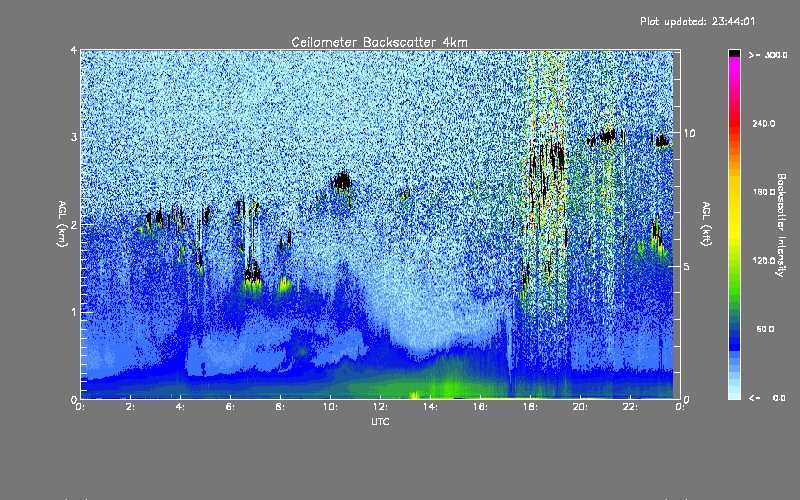Click the 'Plot updated: 23:44:01' timestamp
800x500 pixels.
[x=697, y=21]
